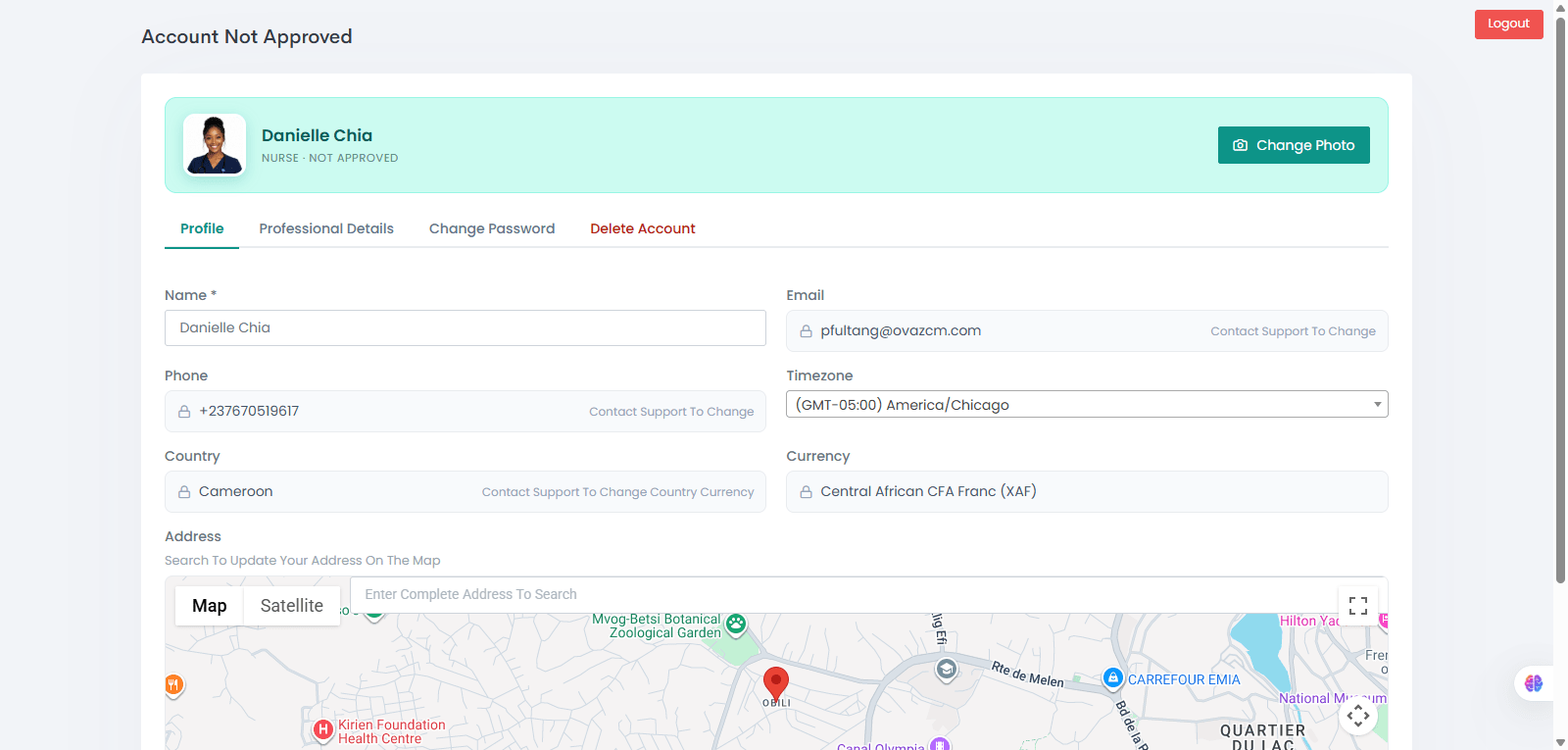This screenshot has width=1568, height=750.
Task: Click 'Contact Support To Change' in Phone field
Action: [x=671, y=412]
